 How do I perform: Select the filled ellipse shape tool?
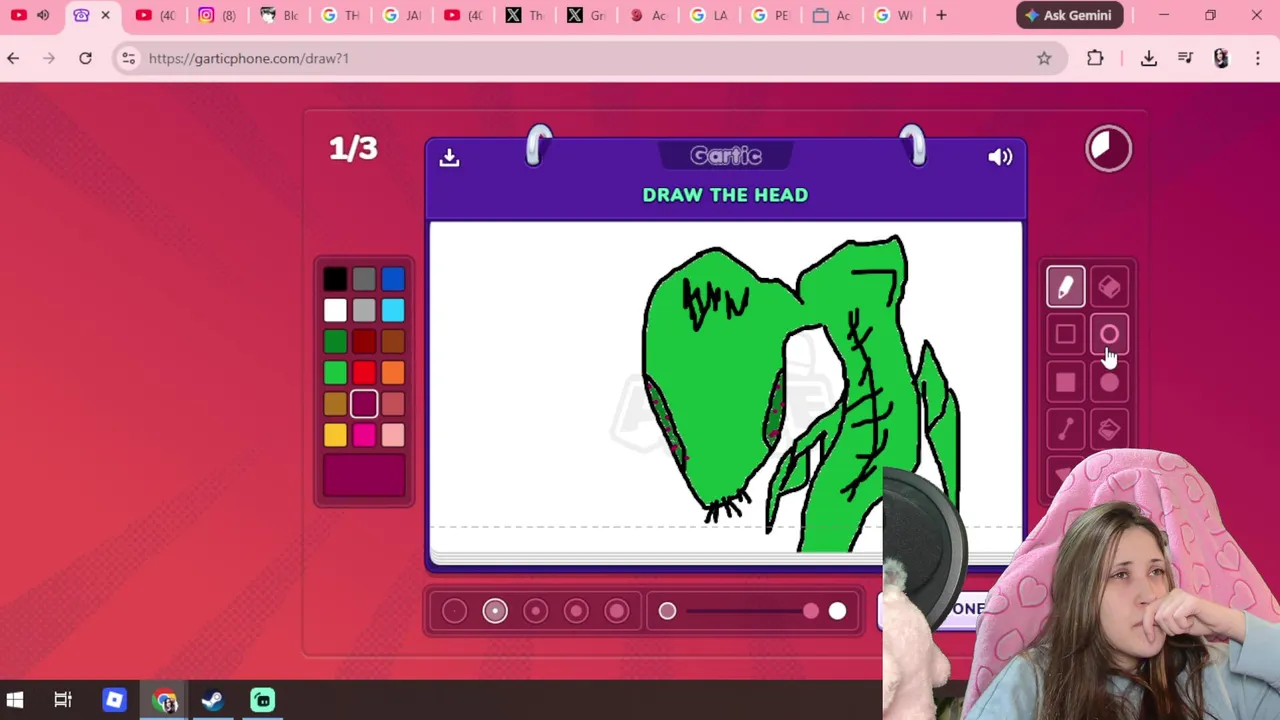[1109, 383]
